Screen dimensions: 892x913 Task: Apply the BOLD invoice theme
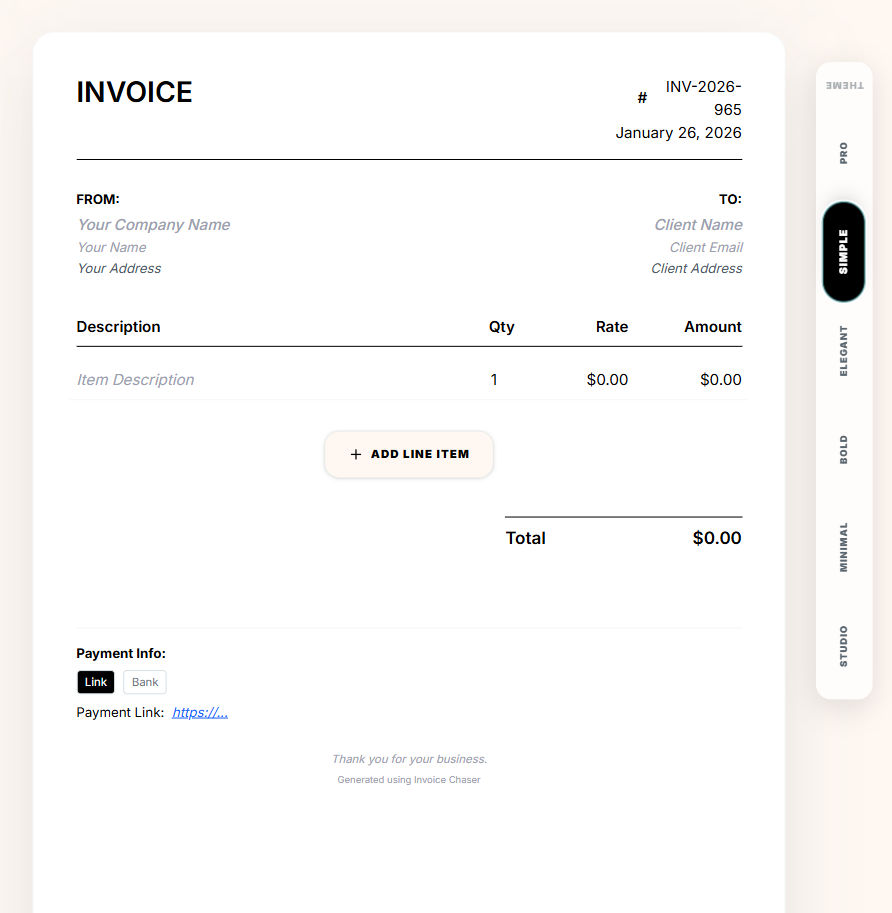(843, 449)
